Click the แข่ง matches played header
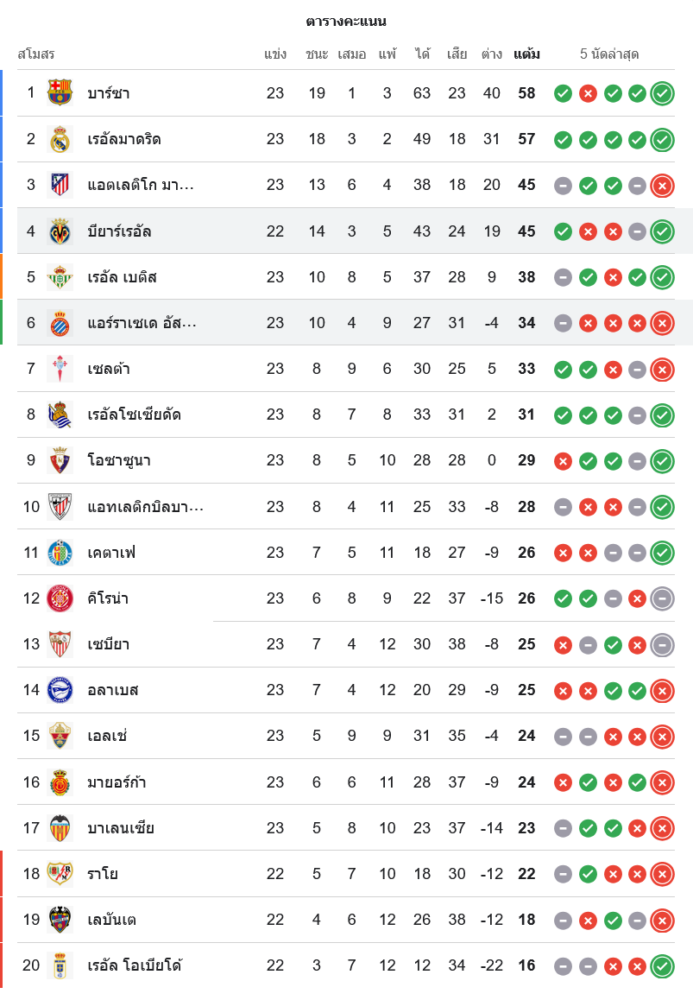The height and width of the screenshot is (1000, 693). pos(276,54)
